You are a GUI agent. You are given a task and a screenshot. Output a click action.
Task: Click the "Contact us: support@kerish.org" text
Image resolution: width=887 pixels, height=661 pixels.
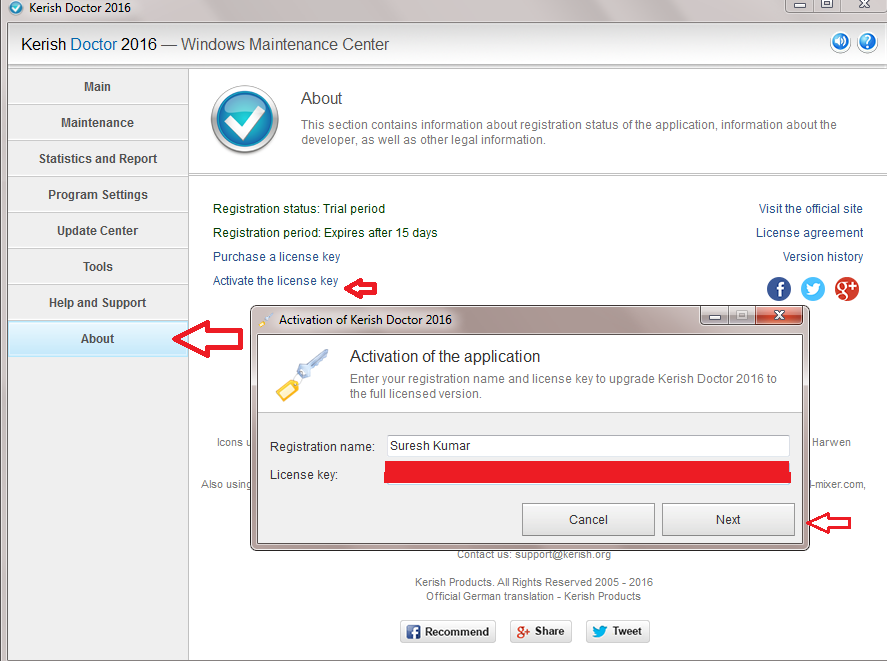pyautogui.click(x=534, y=555)
